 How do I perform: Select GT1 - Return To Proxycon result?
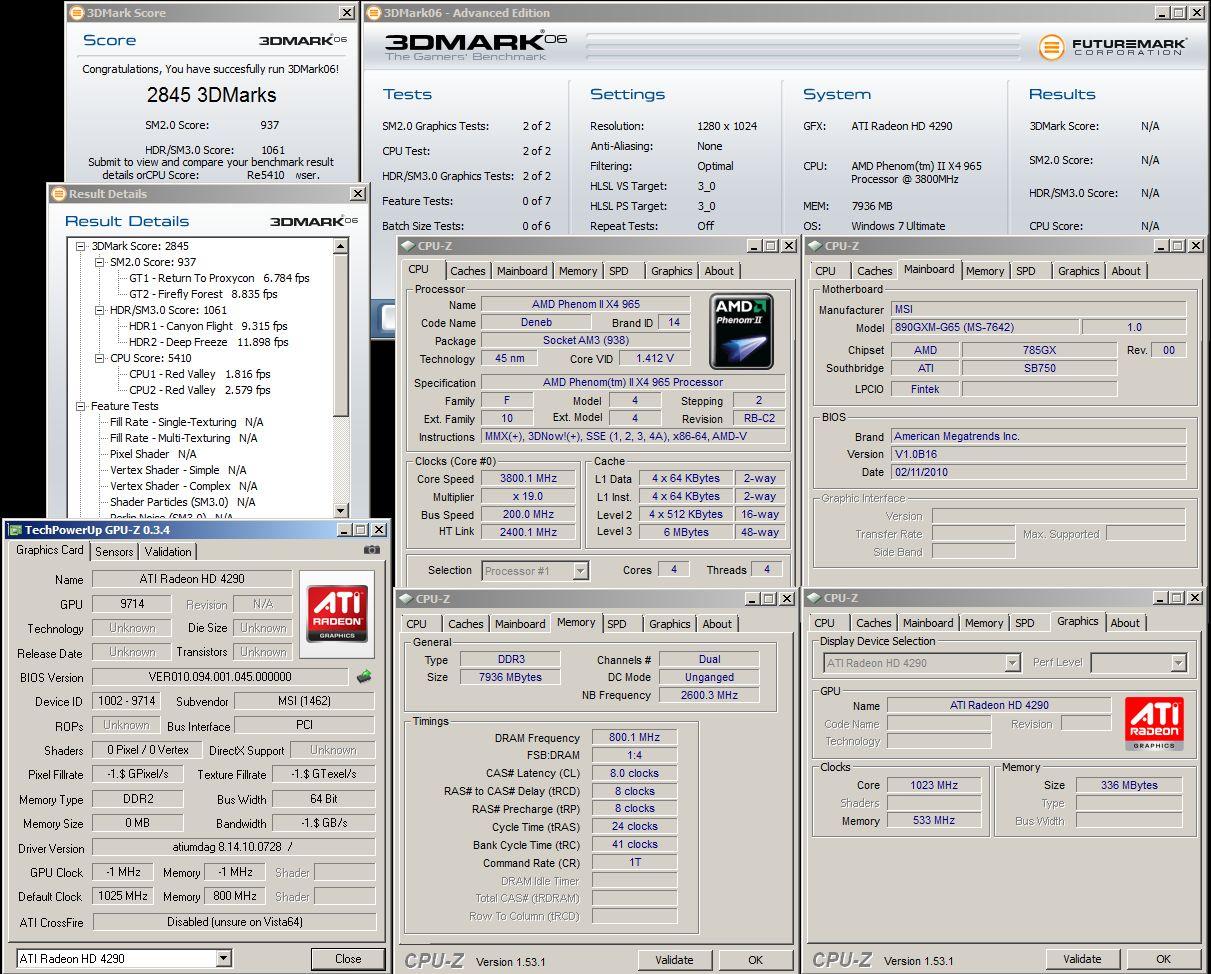(x=219, y=278)
